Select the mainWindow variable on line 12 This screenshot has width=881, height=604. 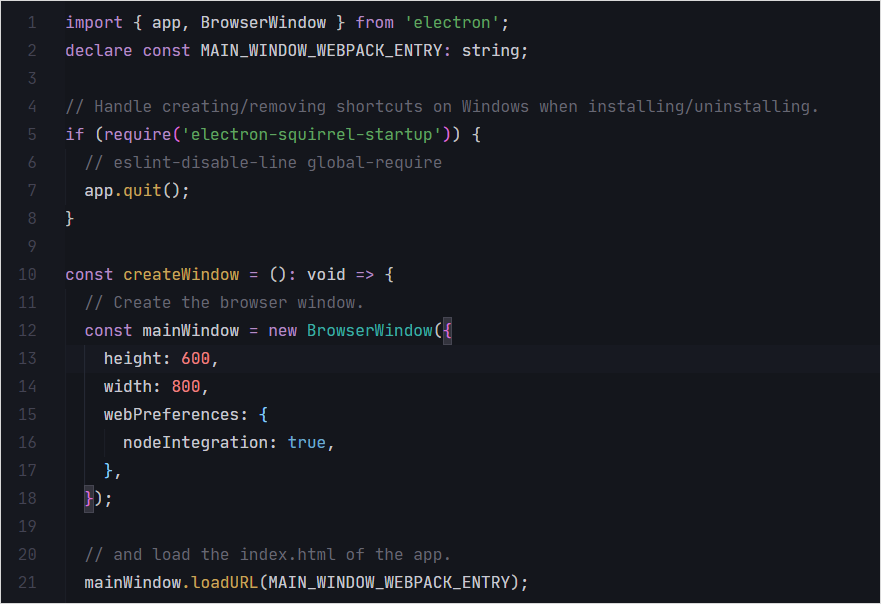(x=190, y=330)
